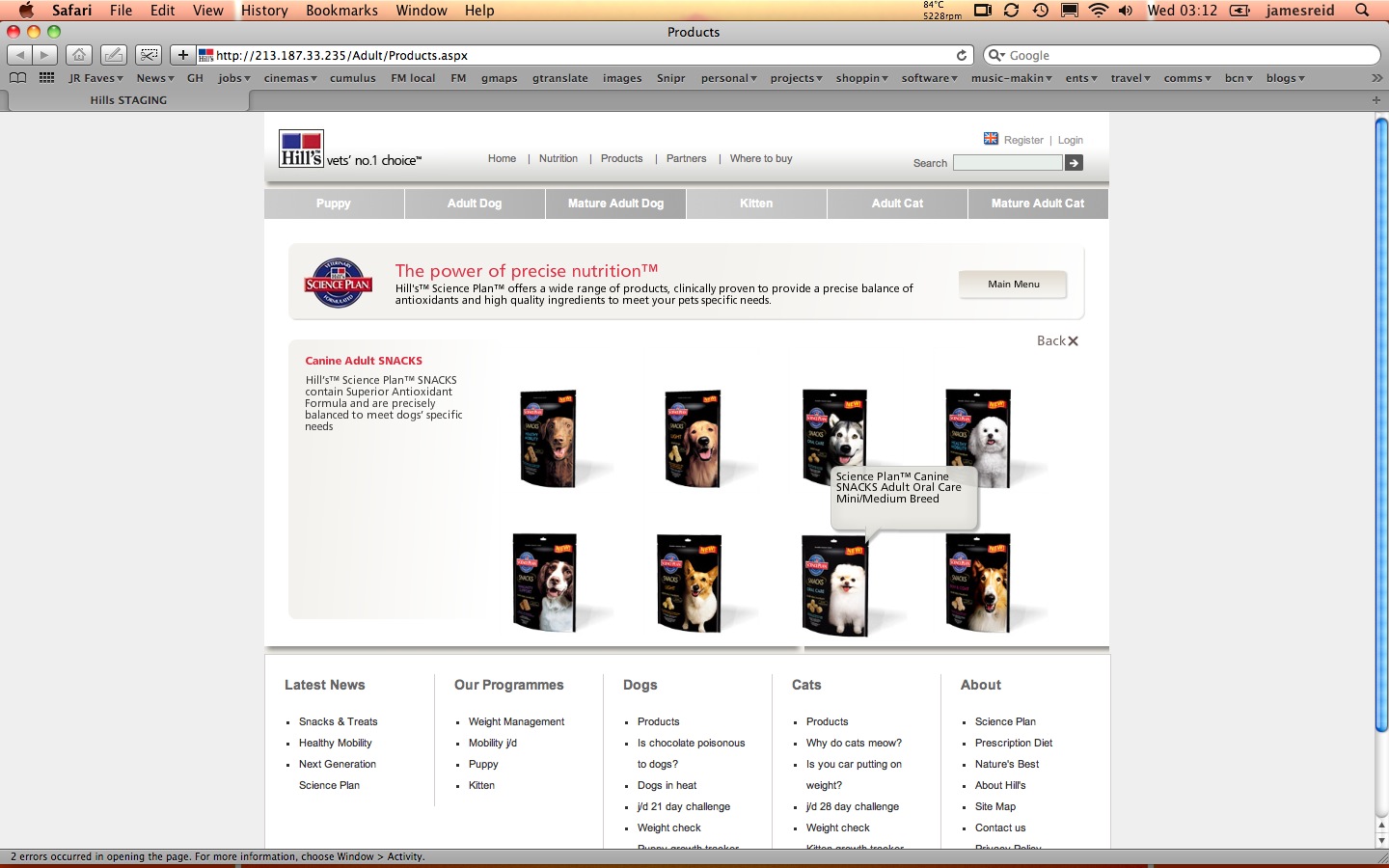Select the Adult Dog category tab
Image resolution: width=1389 pixels, height=868 pixels.
tap(475, 203)
